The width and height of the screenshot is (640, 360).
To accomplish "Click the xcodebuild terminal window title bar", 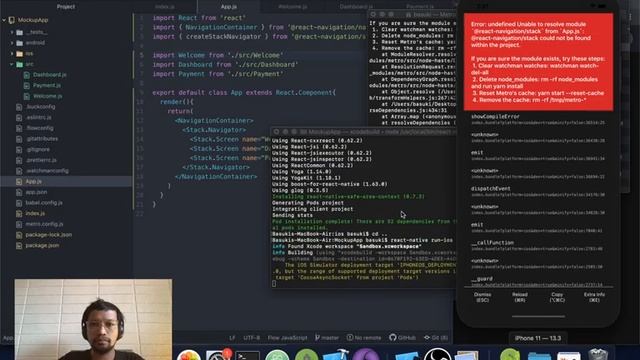I will click(x=363, y=132).
